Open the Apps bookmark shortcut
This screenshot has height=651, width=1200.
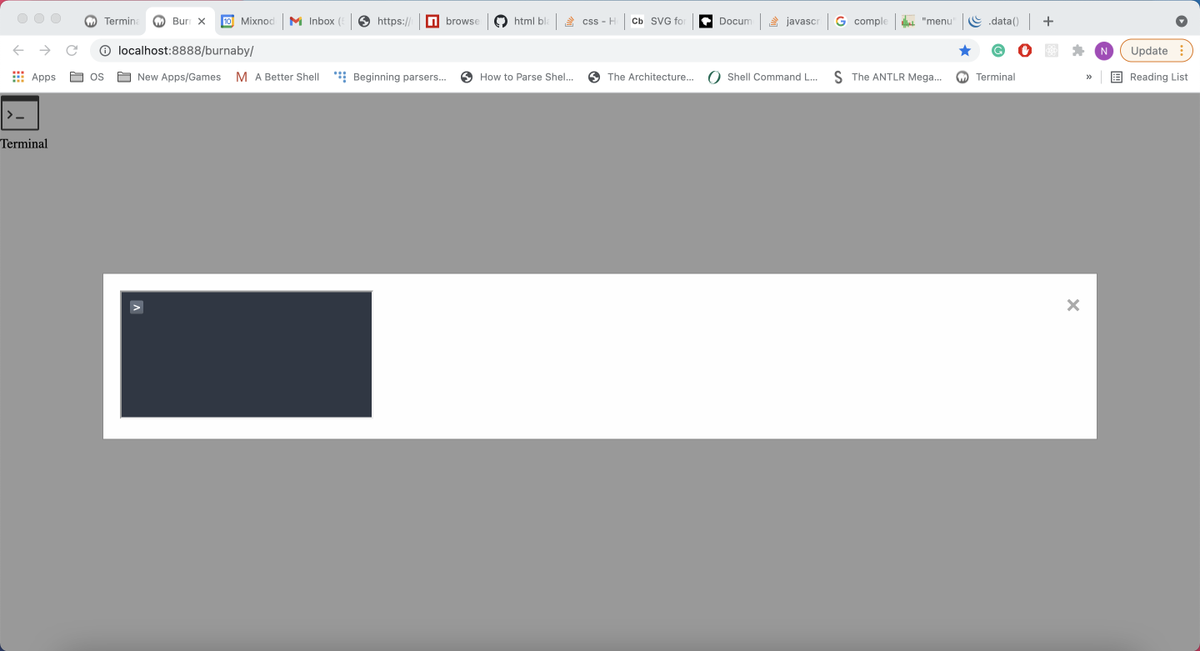[x=33, y=77]
